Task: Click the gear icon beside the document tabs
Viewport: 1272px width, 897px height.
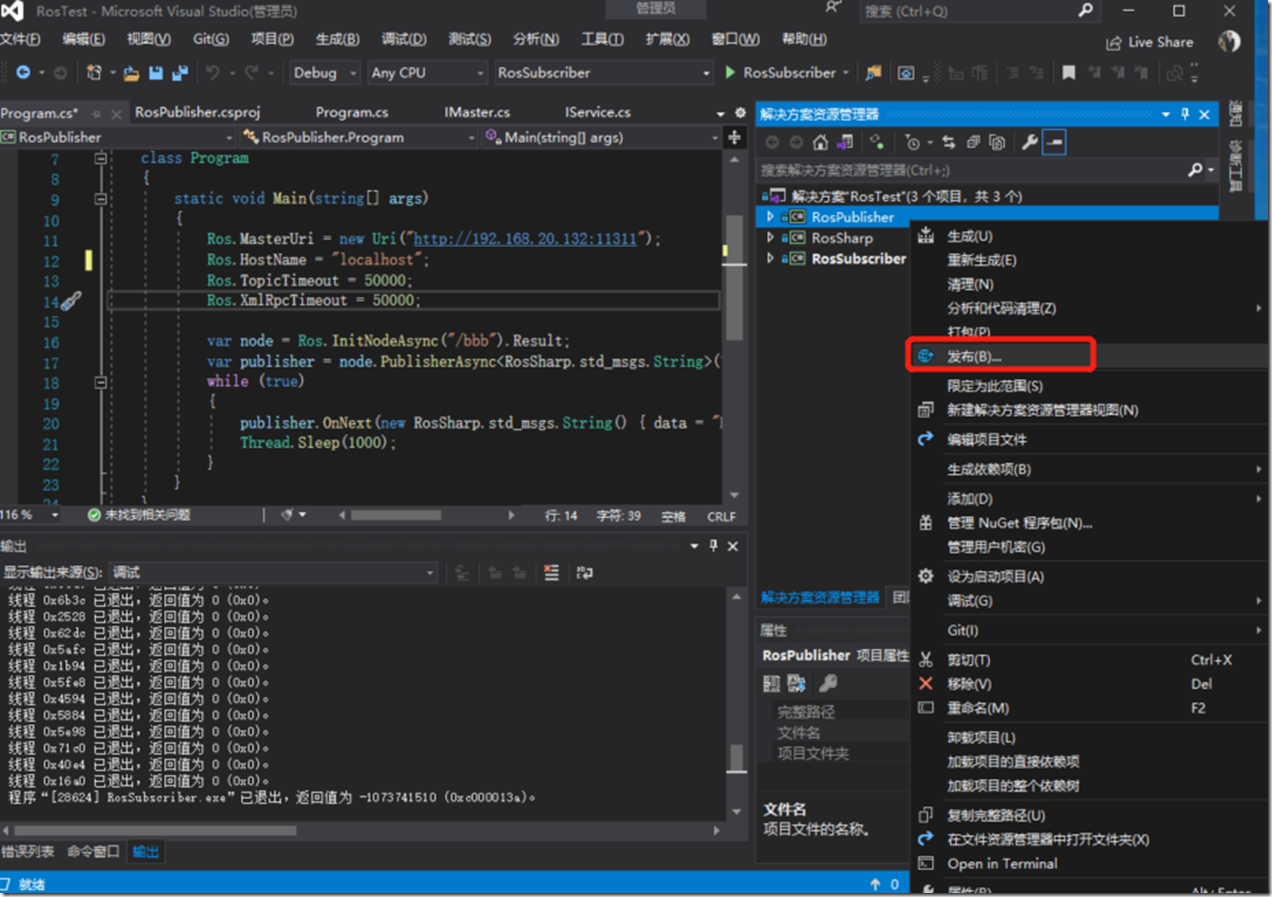Action: point(741,113)
